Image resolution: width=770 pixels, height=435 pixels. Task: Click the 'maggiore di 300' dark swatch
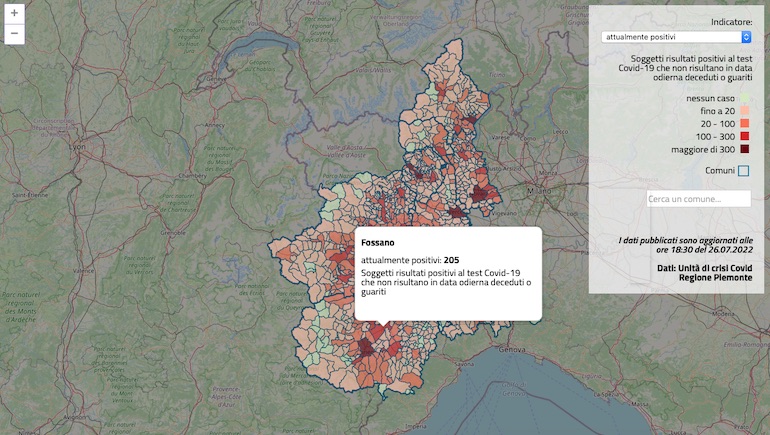tap(743, 149)
